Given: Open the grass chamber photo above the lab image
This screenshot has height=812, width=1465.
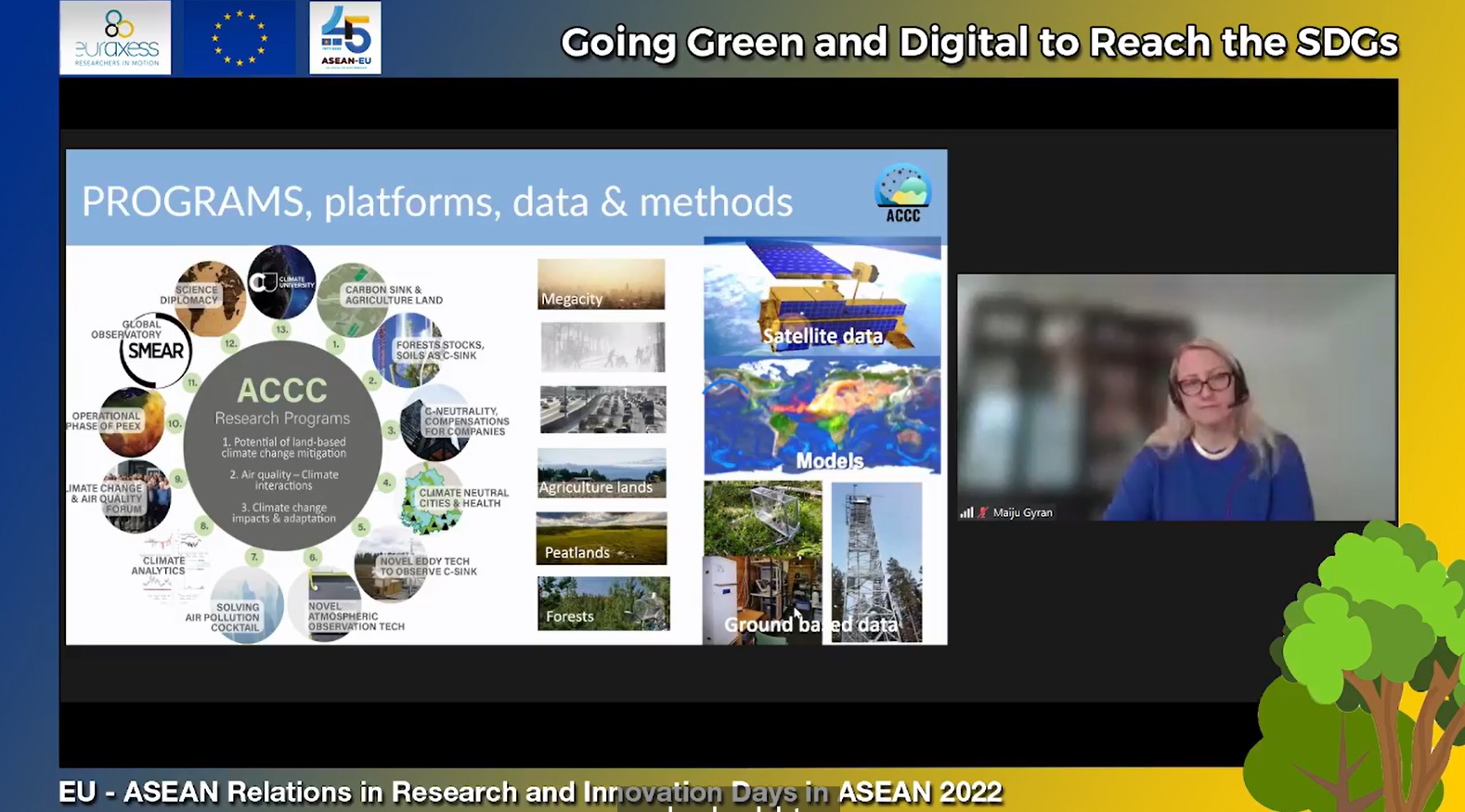Looking at the screenshot, I should 763,519.
